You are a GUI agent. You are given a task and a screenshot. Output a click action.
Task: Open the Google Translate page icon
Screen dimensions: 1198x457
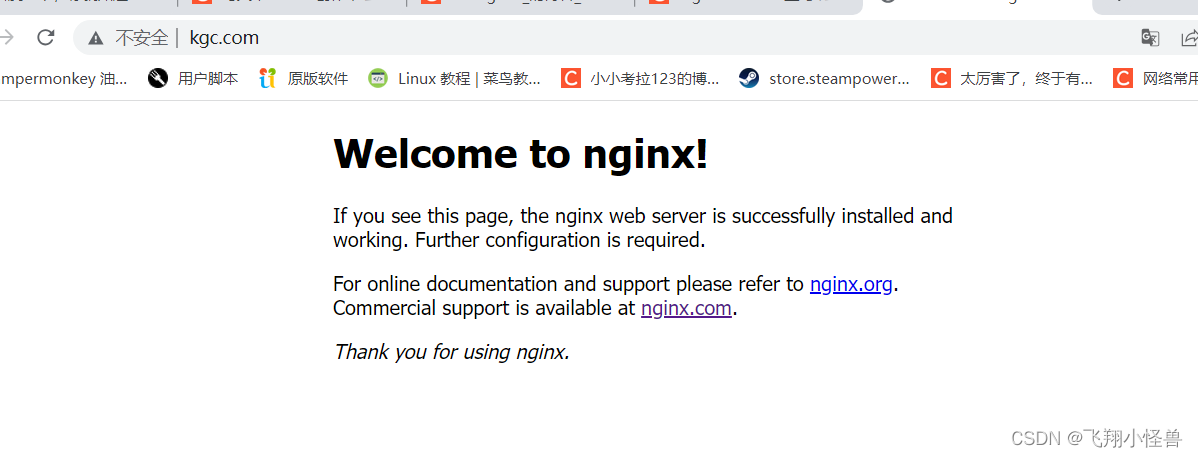point(1150,37)
